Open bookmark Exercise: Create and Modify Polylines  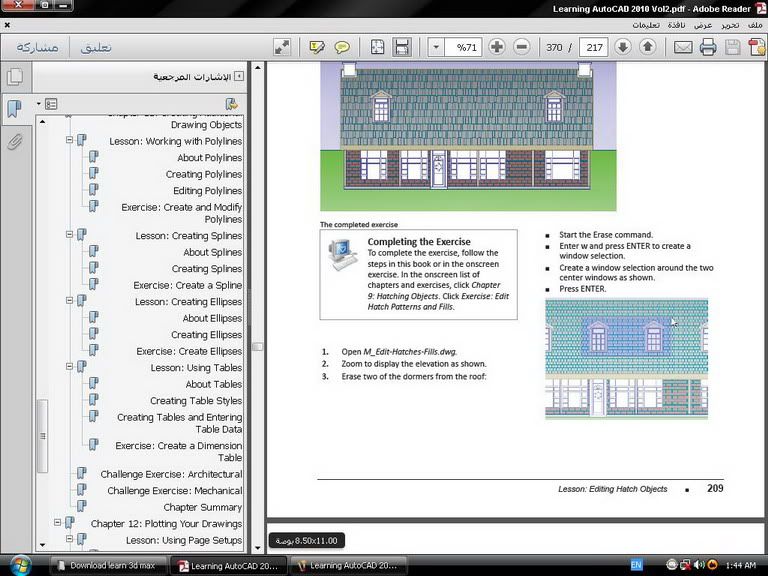(x=182, y=213)
